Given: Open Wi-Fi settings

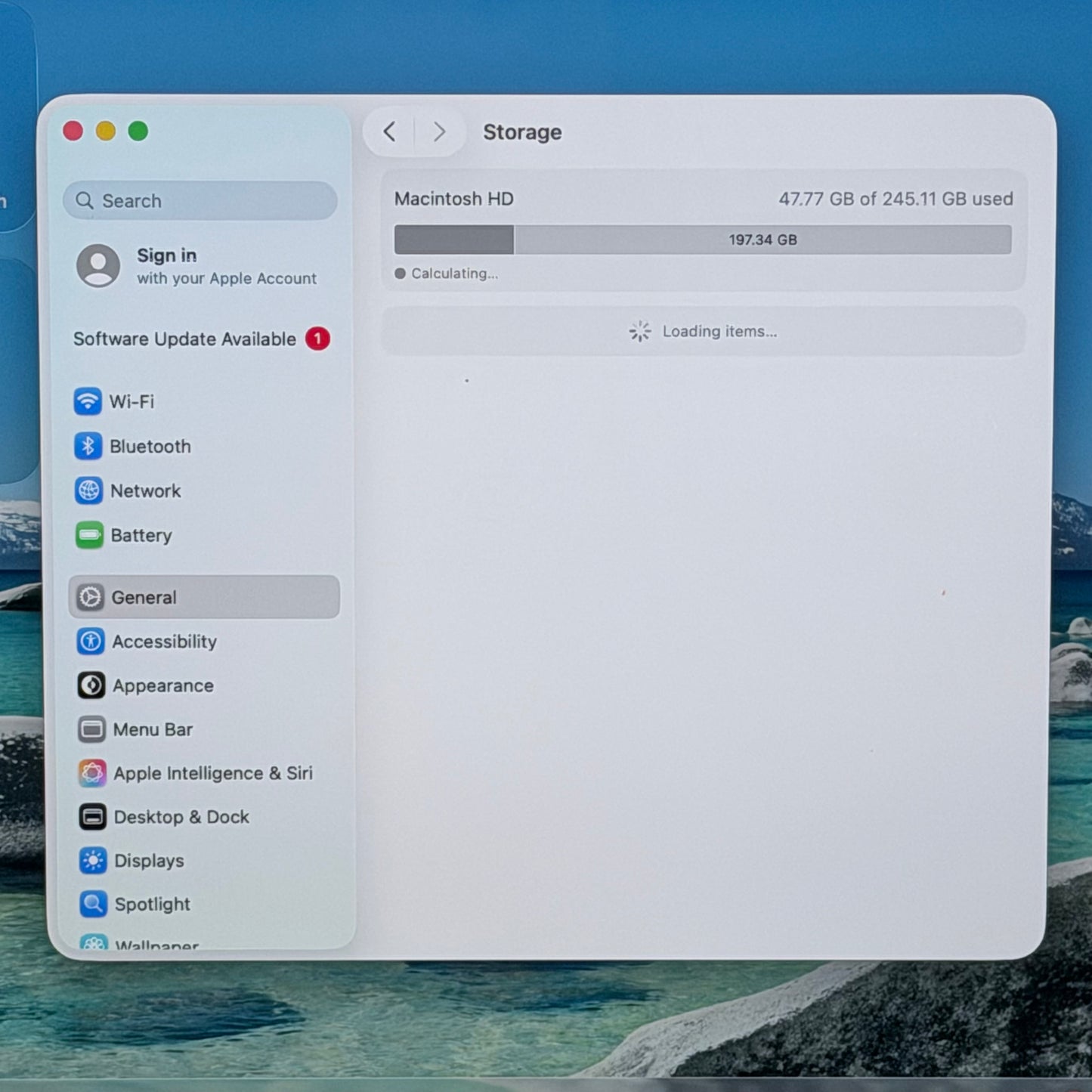Looking at the screenshot, I should [203, 401].
